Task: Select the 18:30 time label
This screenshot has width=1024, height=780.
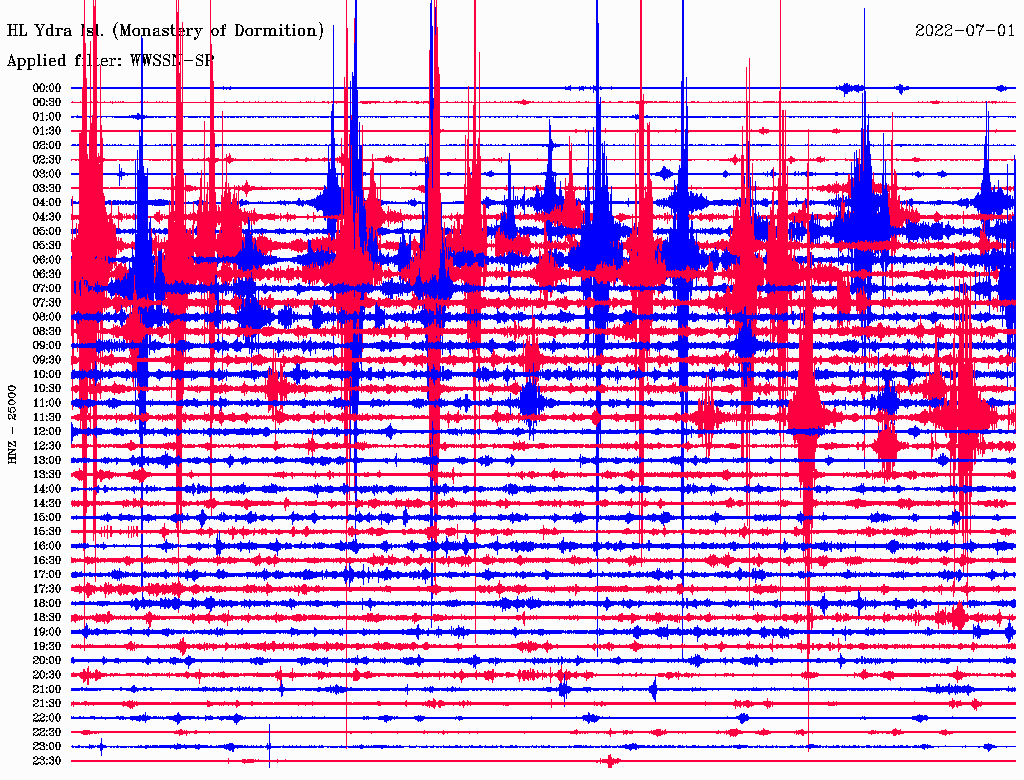Action: coord(47,618)
